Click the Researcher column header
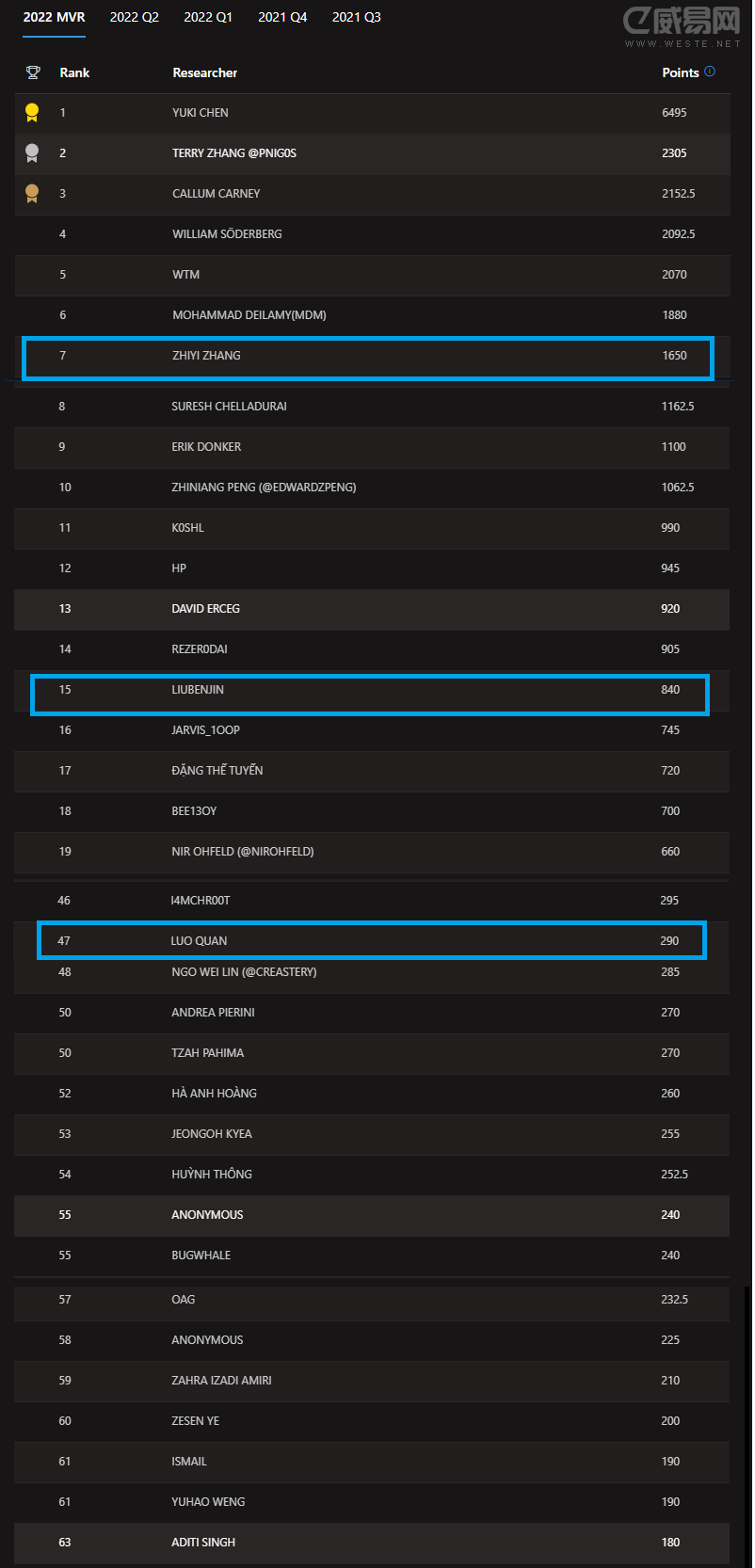 coord(205,72)
